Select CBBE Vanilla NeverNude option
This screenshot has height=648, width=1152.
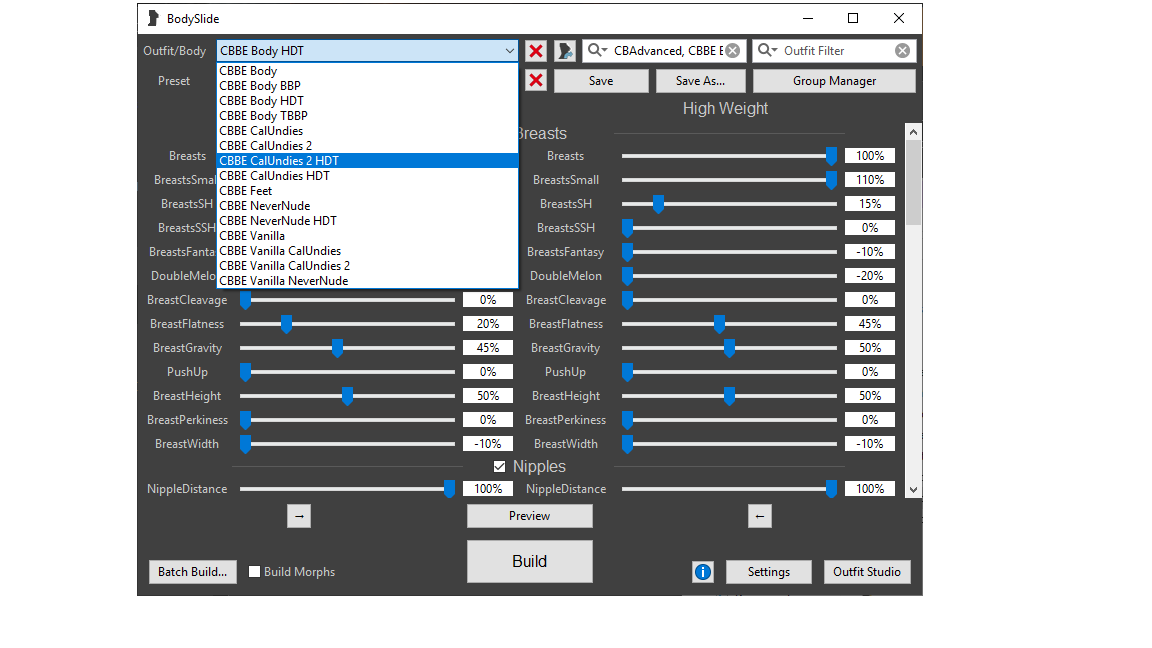pos(367,281)
